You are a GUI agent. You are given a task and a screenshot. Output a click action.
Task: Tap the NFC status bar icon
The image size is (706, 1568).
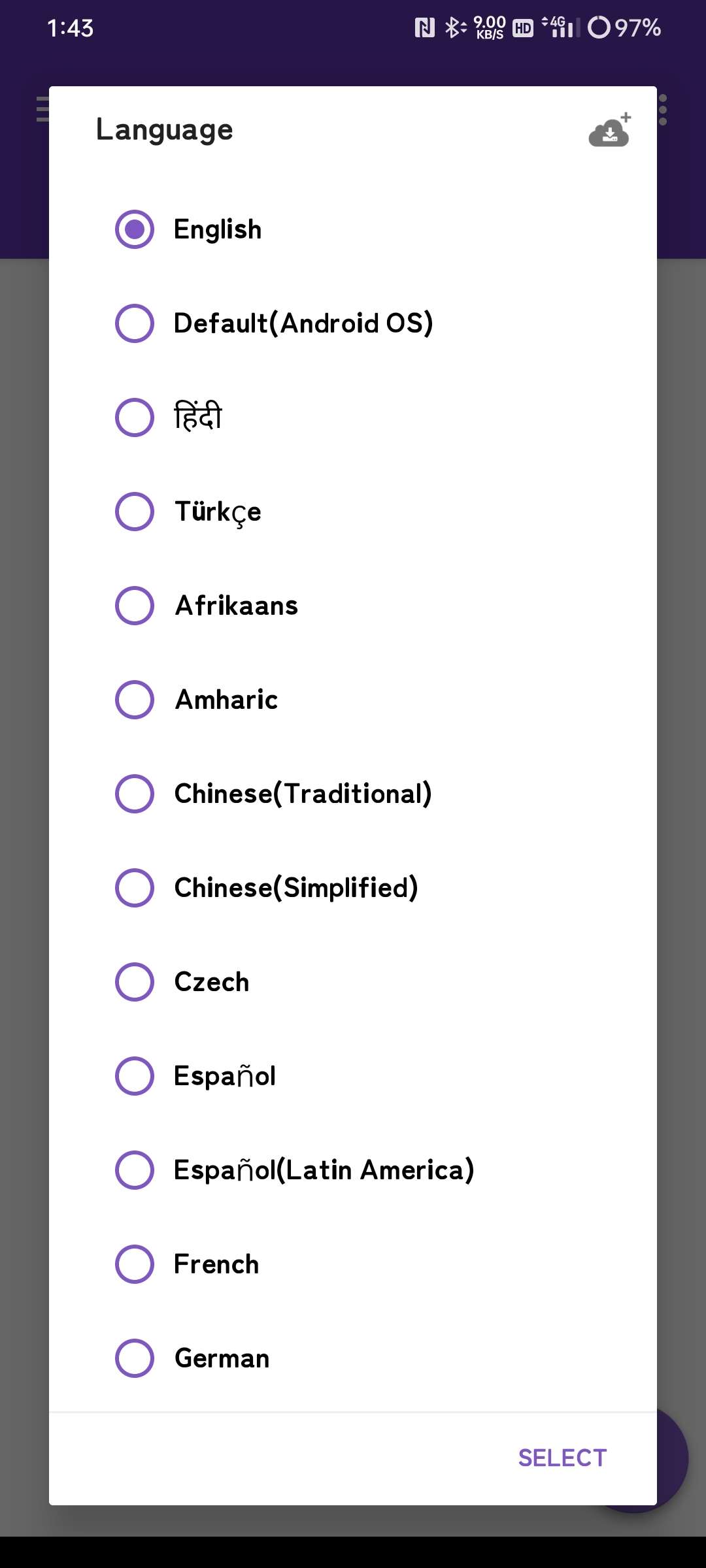tap(424, 27)
